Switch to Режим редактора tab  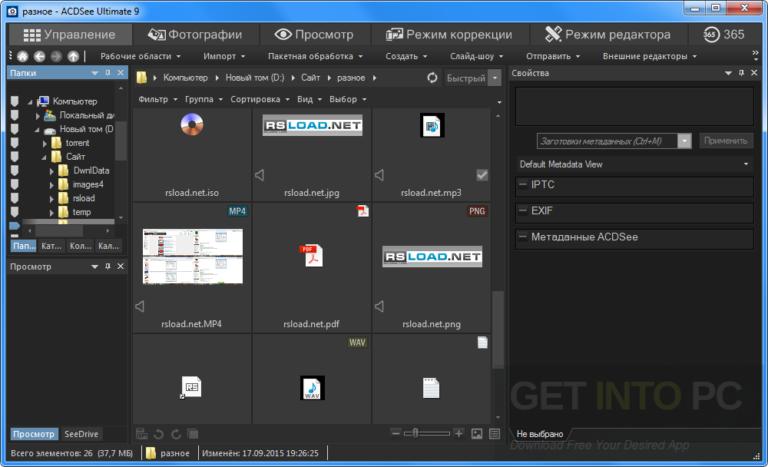pyautogui.click(x=608, y=34)
